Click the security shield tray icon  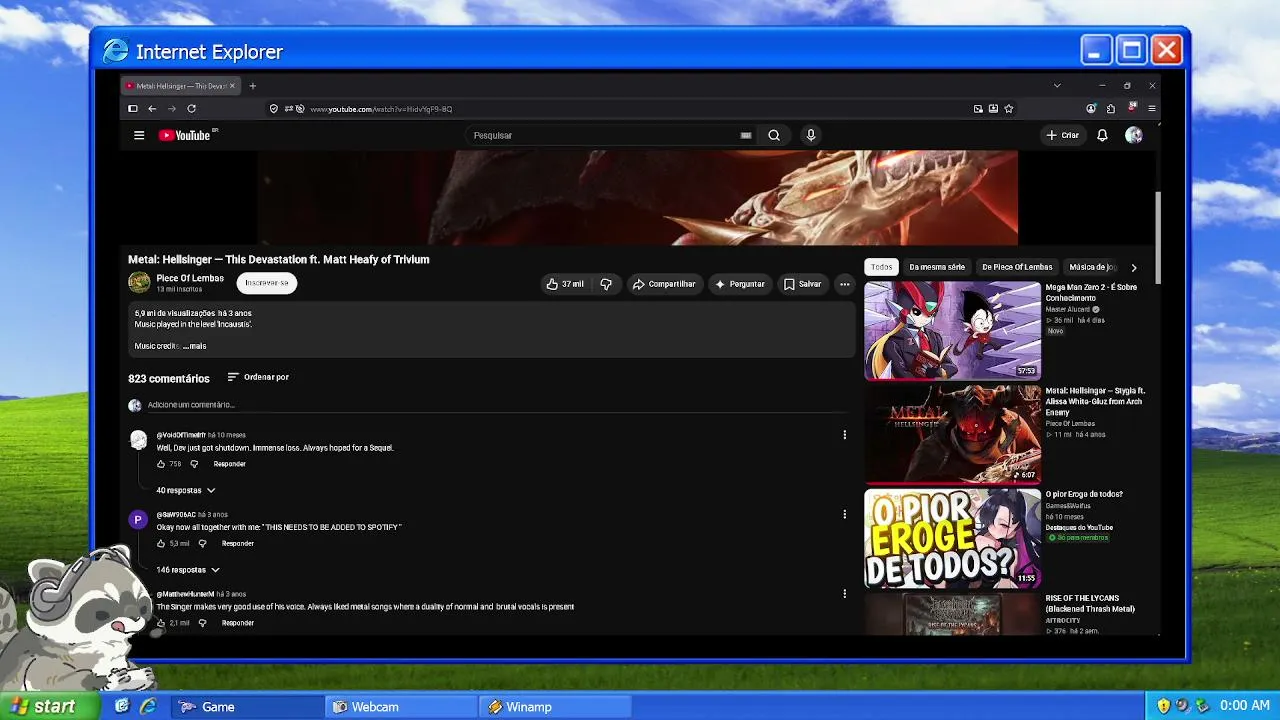pos(1163,706)
